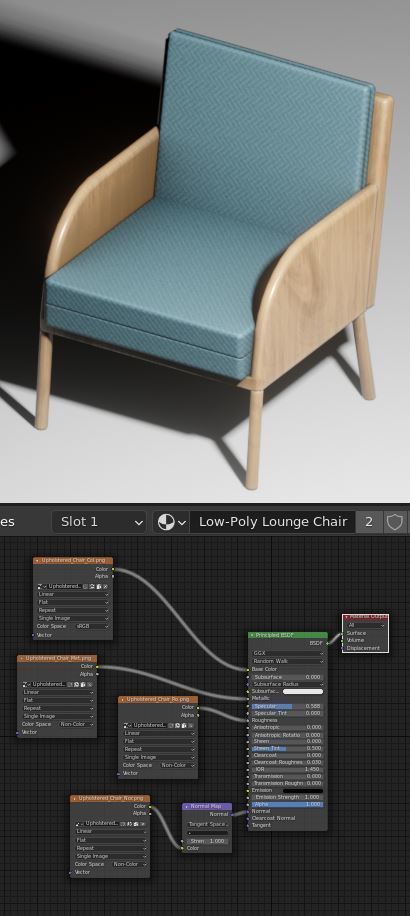Toggle fake user in Met.png node
Image resolution: width=410 pixels, height=916 pixels.
(70, 684)
